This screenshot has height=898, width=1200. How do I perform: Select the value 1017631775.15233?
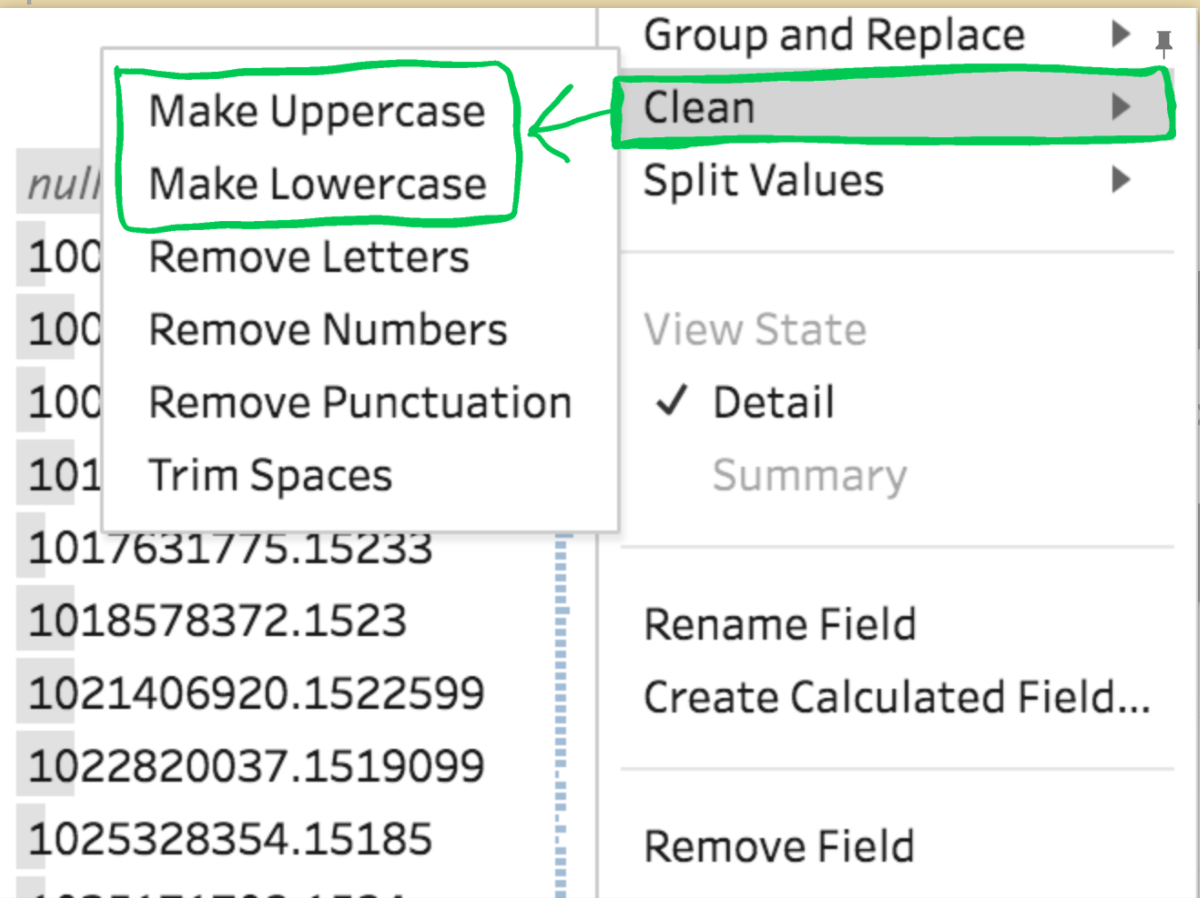click(x=231, y=548)
